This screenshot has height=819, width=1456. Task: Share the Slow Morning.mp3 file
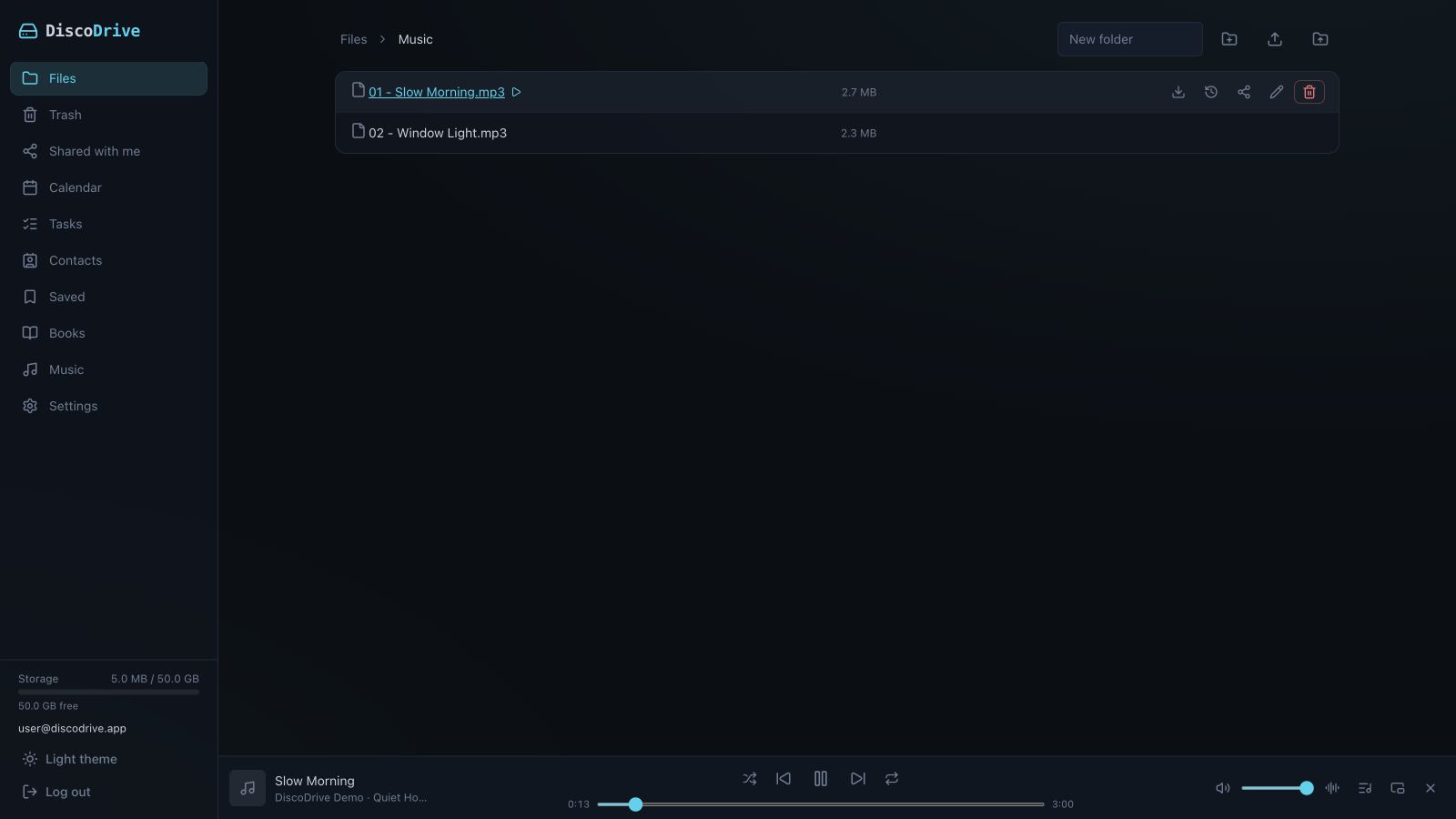point(1244,92)
